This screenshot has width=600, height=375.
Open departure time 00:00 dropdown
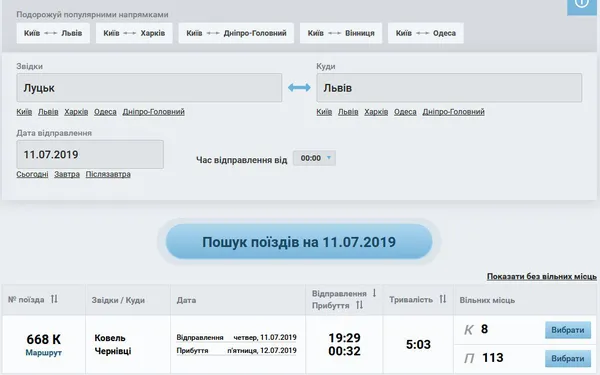click(x=314, y=158)
